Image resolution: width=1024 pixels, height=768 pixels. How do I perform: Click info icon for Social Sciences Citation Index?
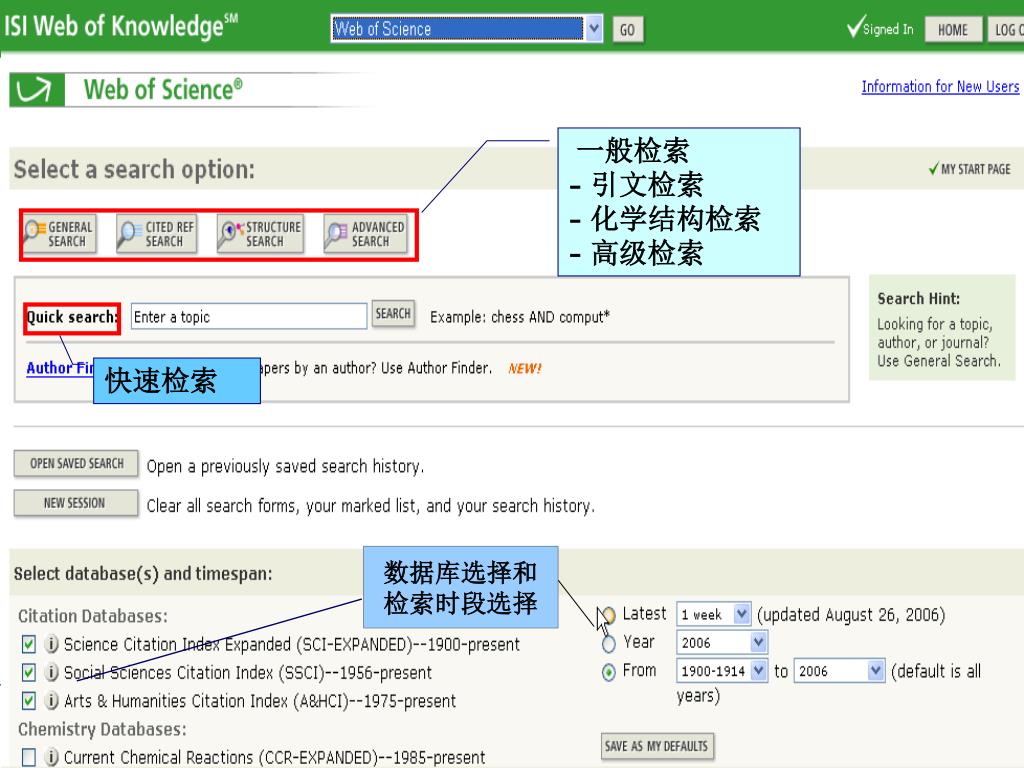pyautogui.click(x=52, y=672)
